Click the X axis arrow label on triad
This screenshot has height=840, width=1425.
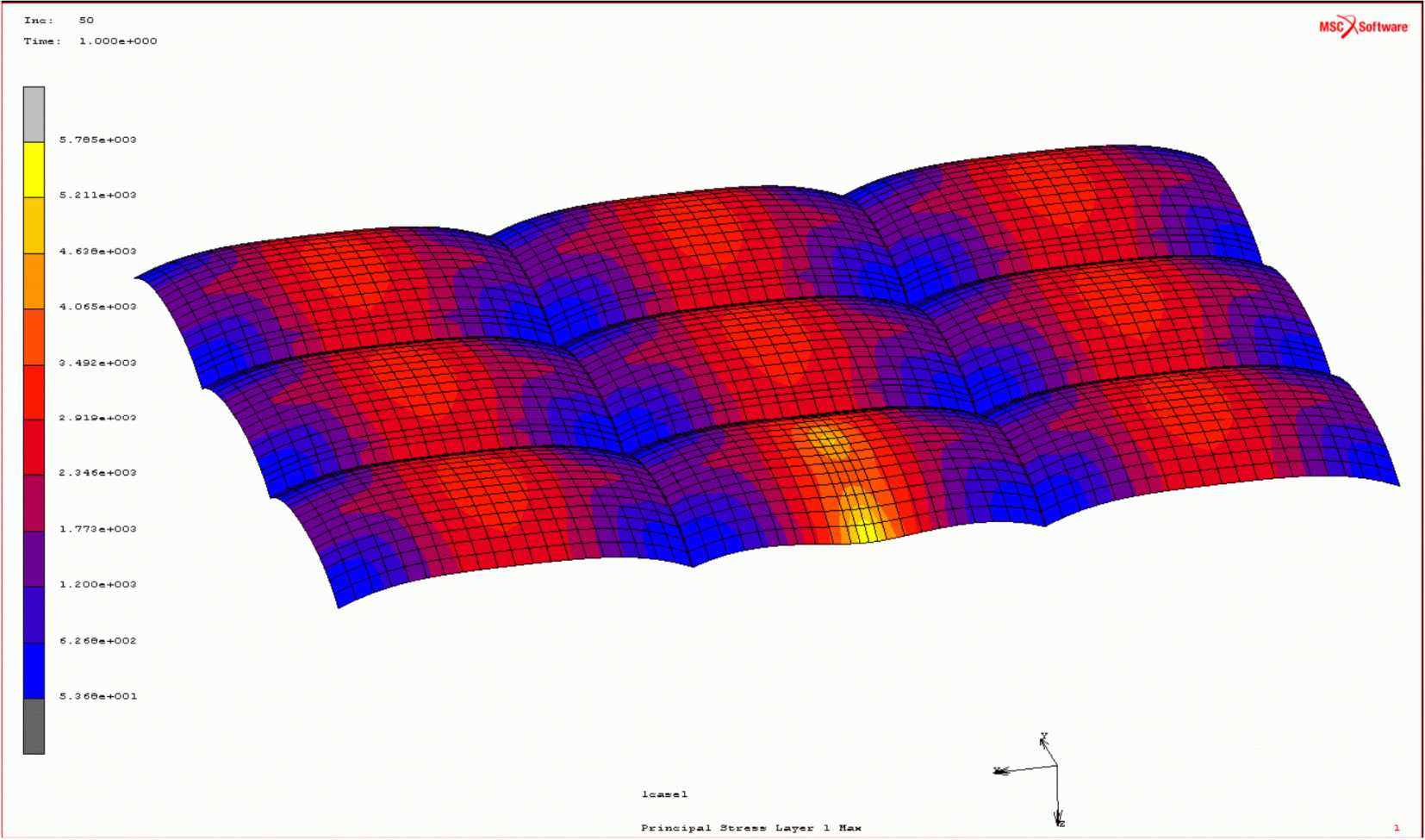coord(998,770)
